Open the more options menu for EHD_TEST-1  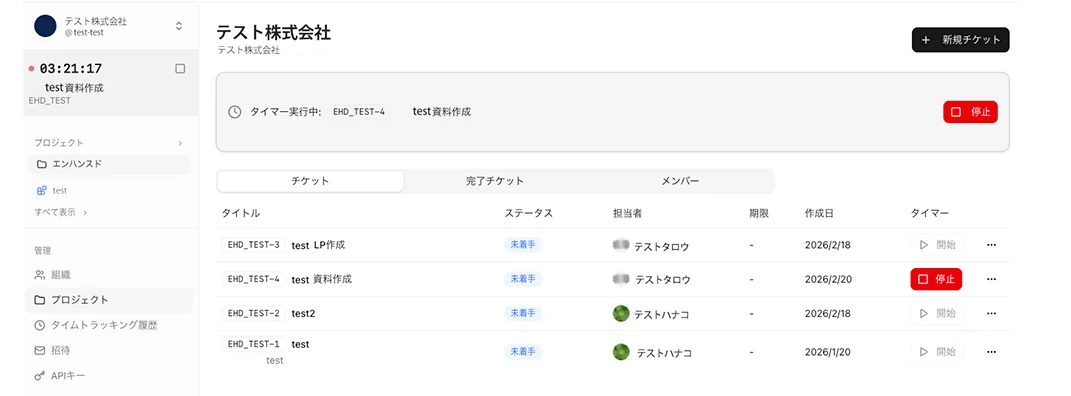pos(992,352)
